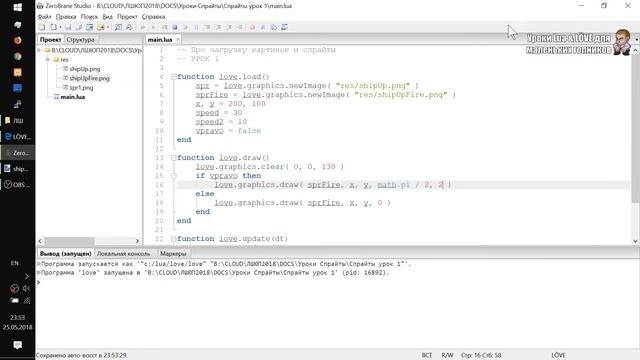Click the Step Out toolbar icon
Screen dimensions: 640x360
[x=229, y=27]
